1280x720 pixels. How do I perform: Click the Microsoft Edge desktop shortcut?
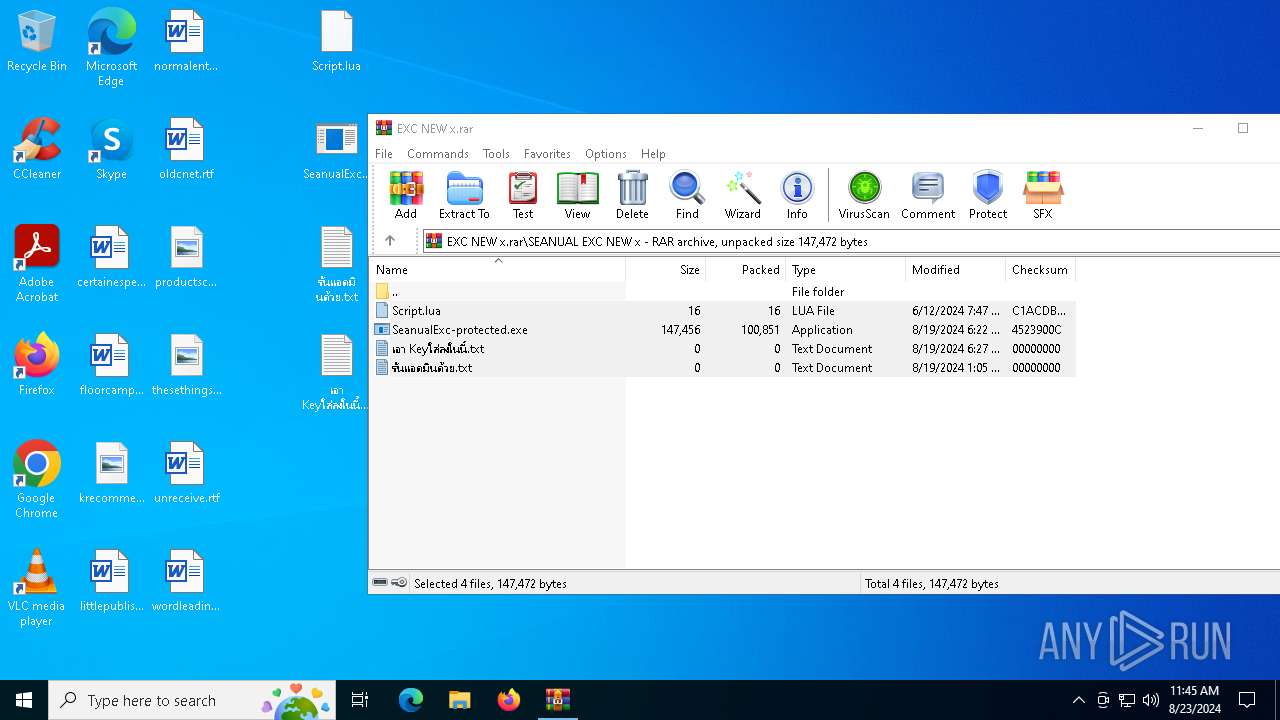[x=111, y=47]
